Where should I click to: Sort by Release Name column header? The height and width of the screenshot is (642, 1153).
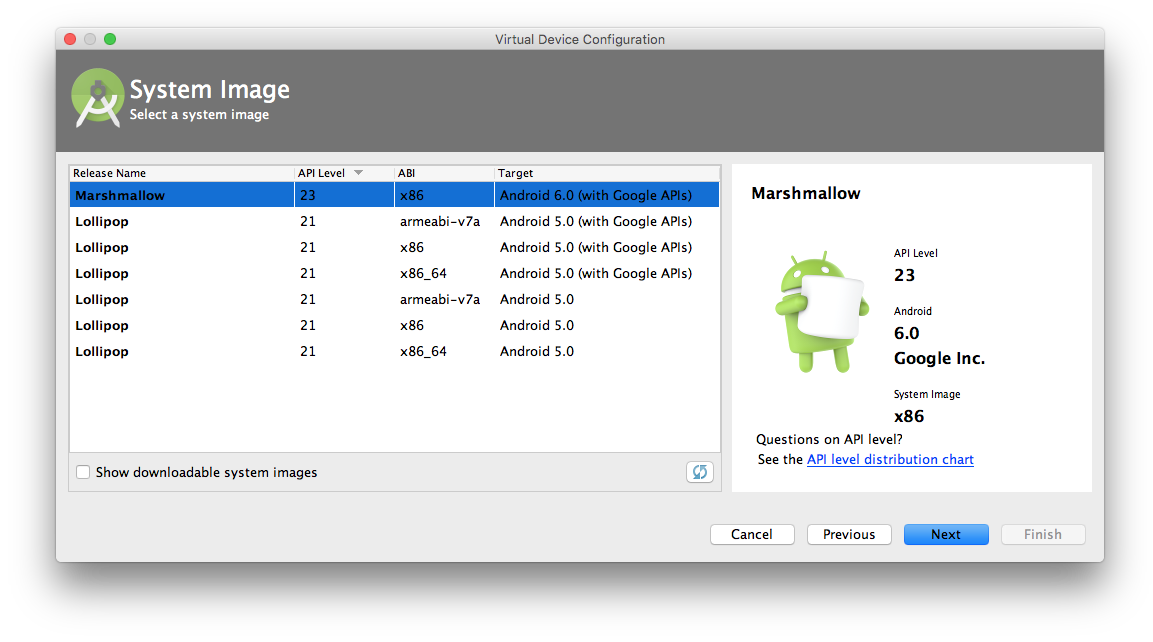(182, 173)
